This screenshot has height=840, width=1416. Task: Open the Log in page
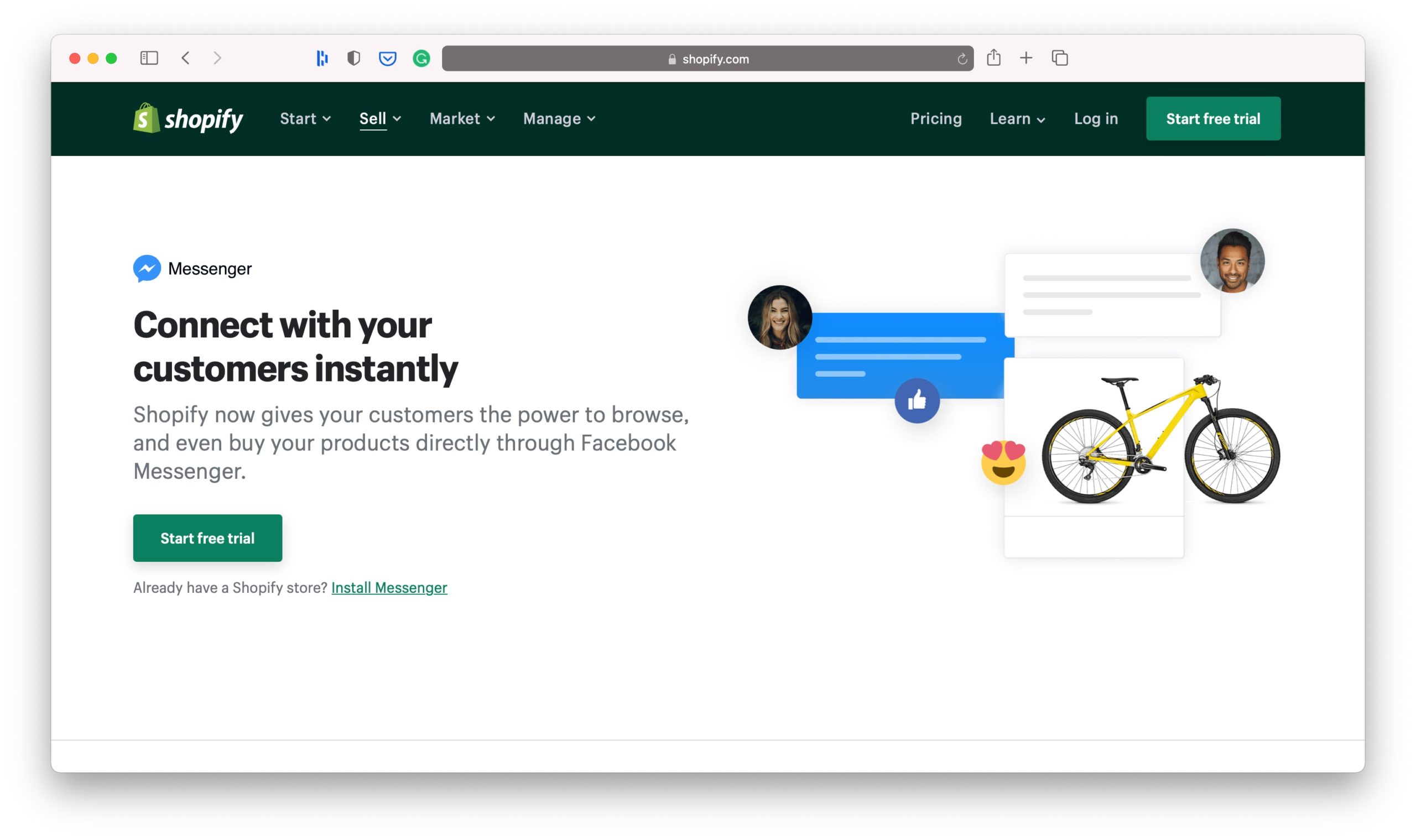tap(1096, 118)
